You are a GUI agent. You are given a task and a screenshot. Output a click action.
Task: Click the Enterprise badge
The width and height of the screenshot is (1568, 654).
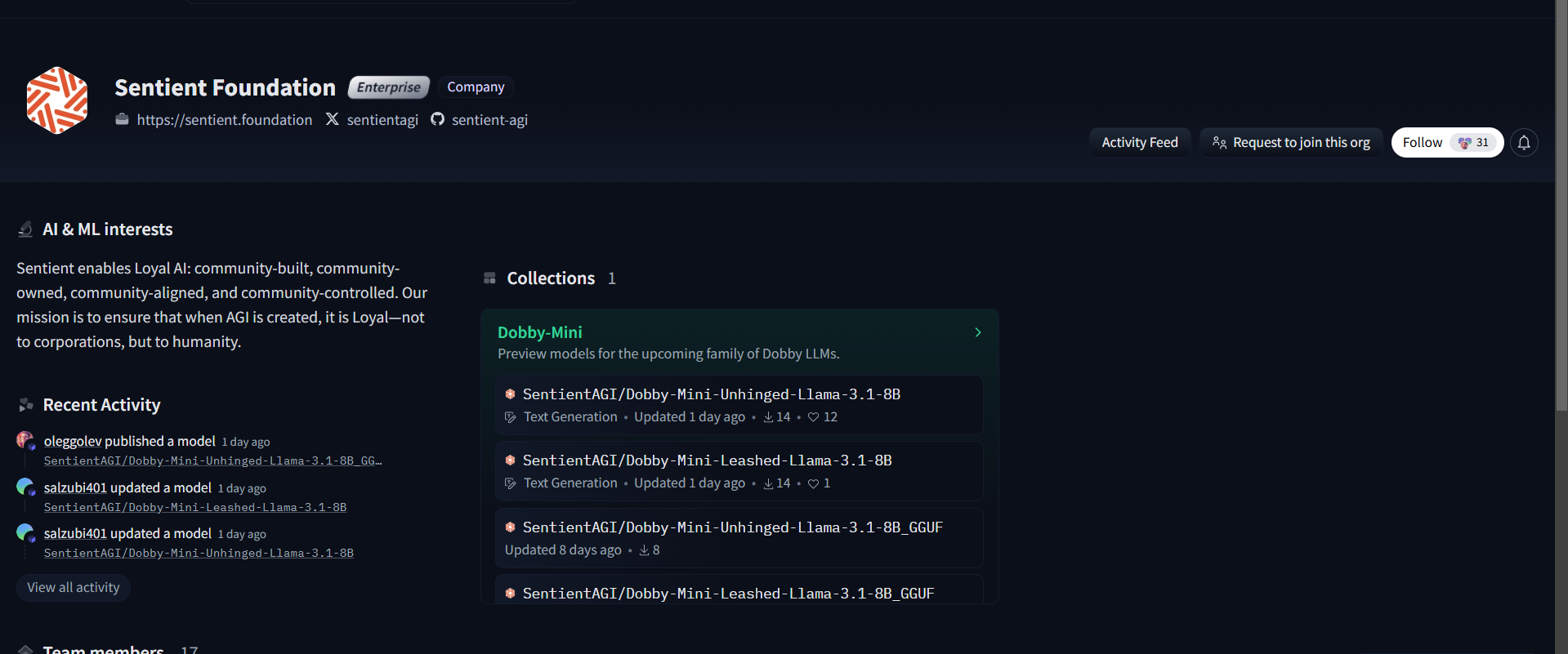(389, 87)
